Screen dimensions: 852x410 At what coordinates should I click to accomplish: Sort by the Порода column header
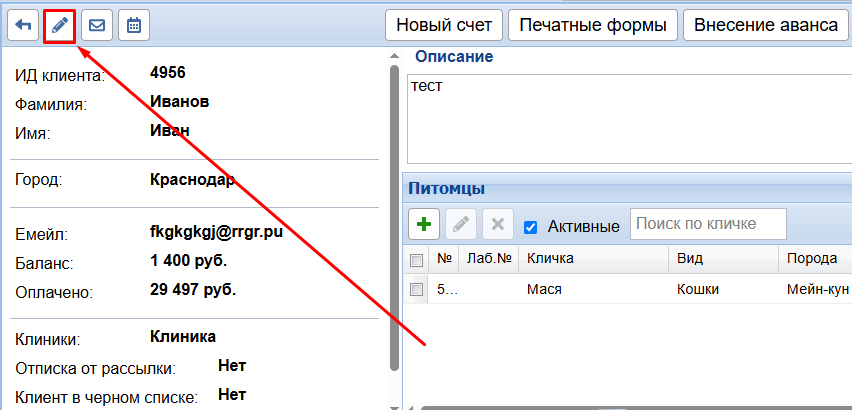(x=815, y=259)
